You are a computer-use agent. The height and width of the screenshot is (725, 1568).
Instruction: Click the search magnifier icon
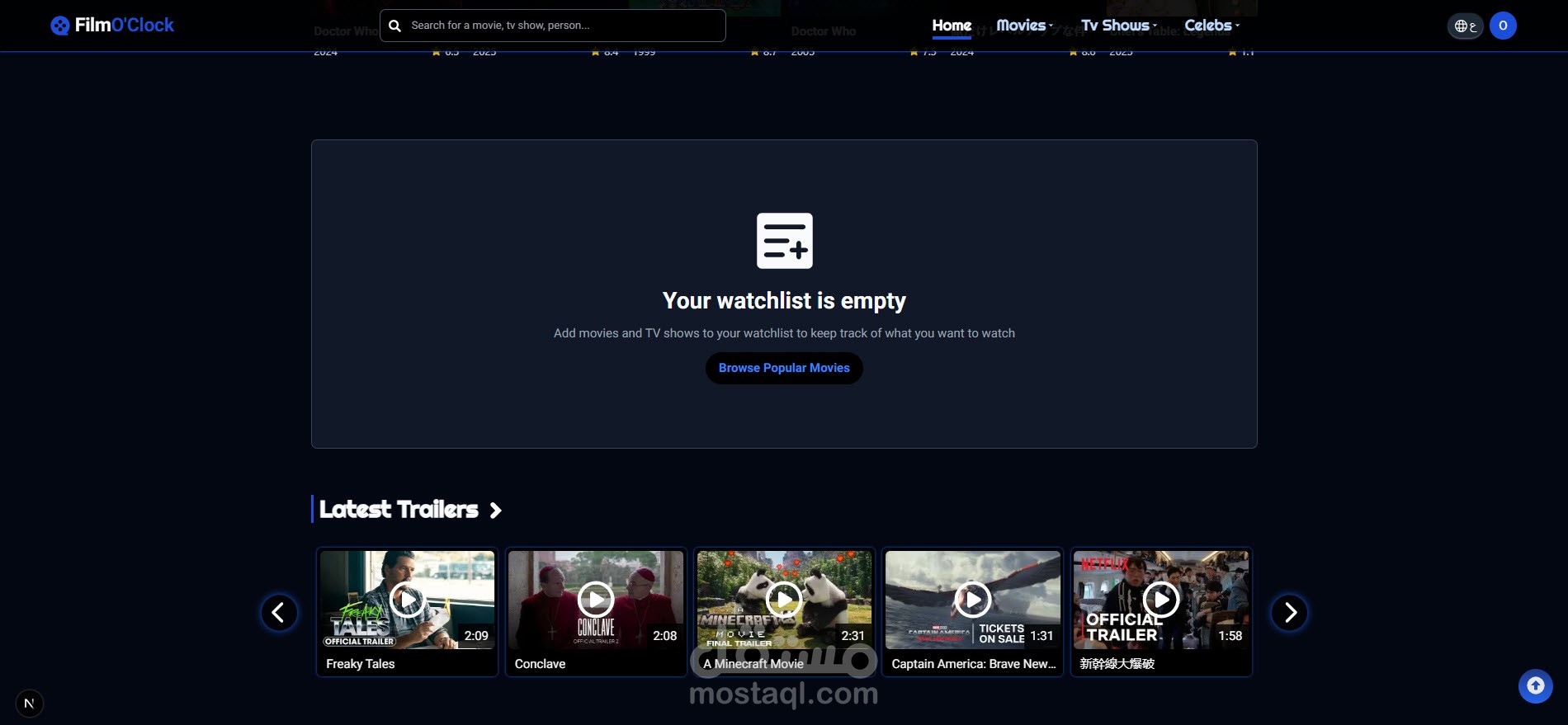point(395,26)
